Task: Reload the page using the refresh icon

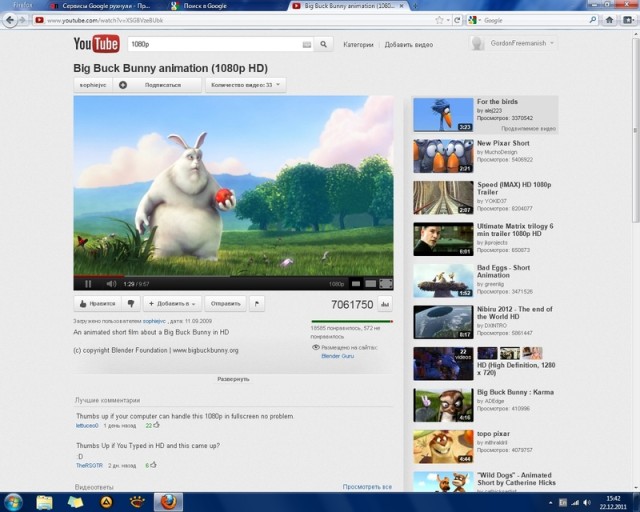Action: click(457, 20)
